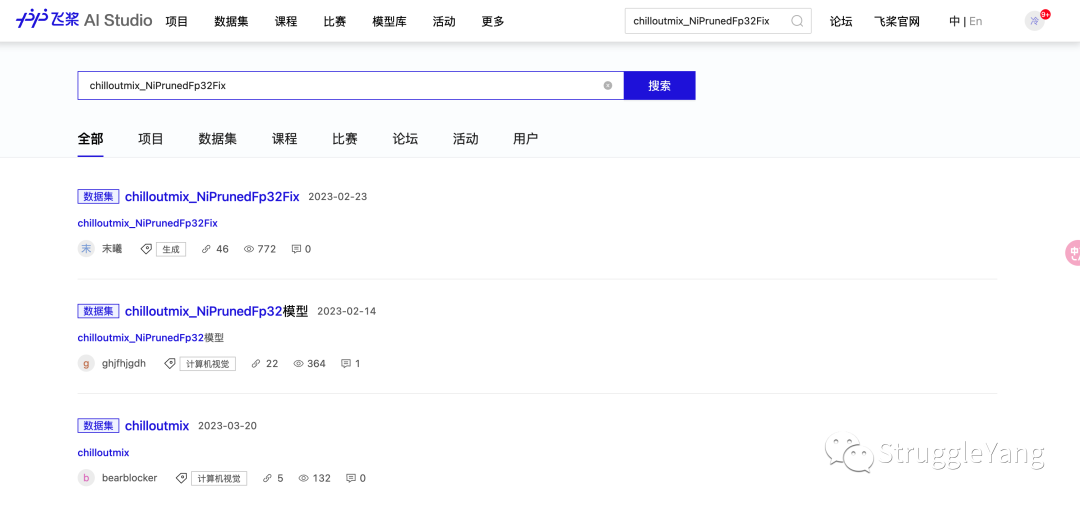Go to 论坛 link in header
This screenshot has width=1080, height=505.
click(841, 21)
